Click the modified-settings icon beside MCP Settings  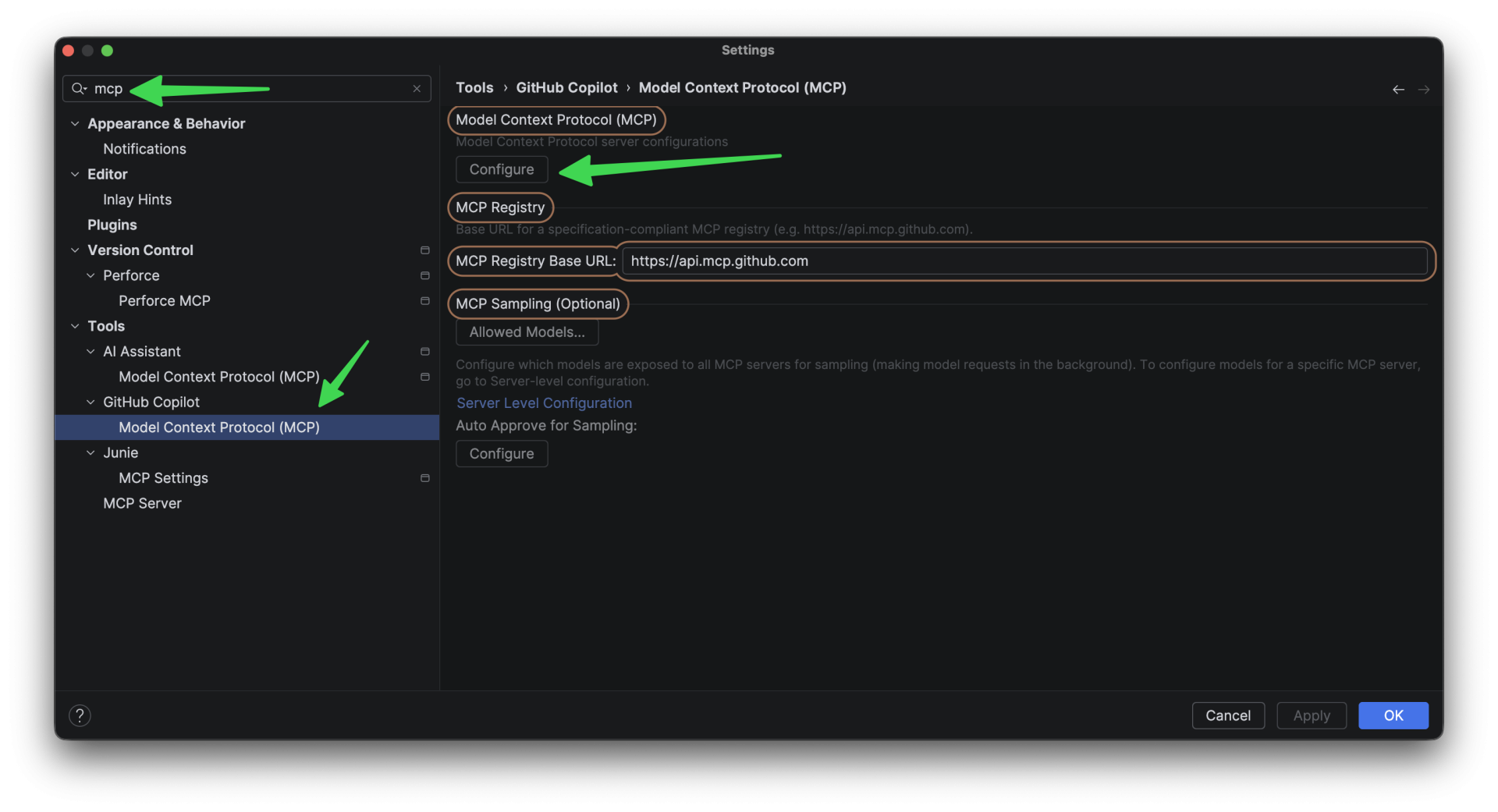[x=424, y=478]
